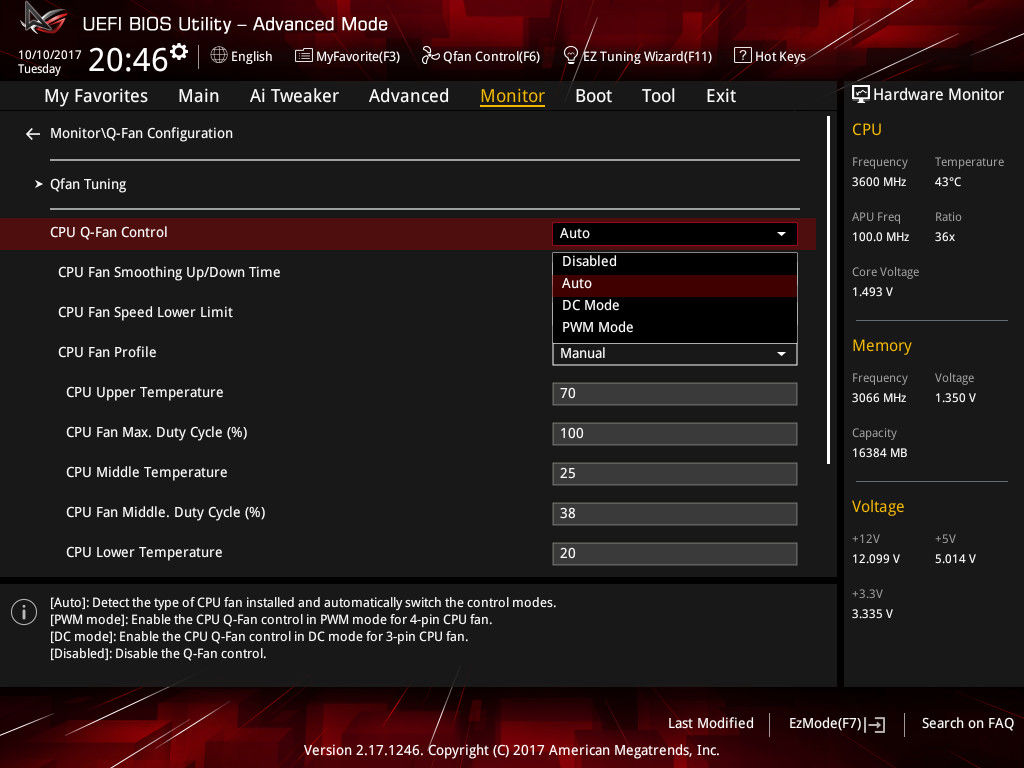Image resolution: width=1024 pixels, height=768 pixels.
Task: Click the clock time 20:46
Action: tap(128, 59)
